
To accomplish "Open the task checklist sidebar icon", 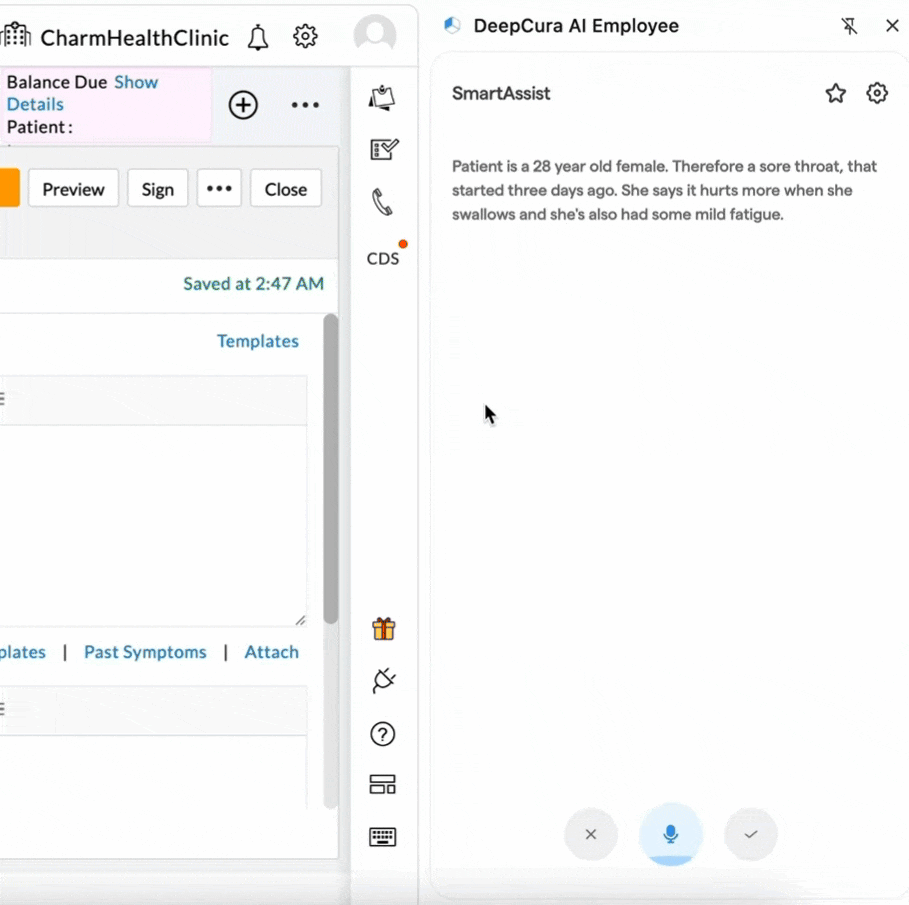I will point(384,150).
